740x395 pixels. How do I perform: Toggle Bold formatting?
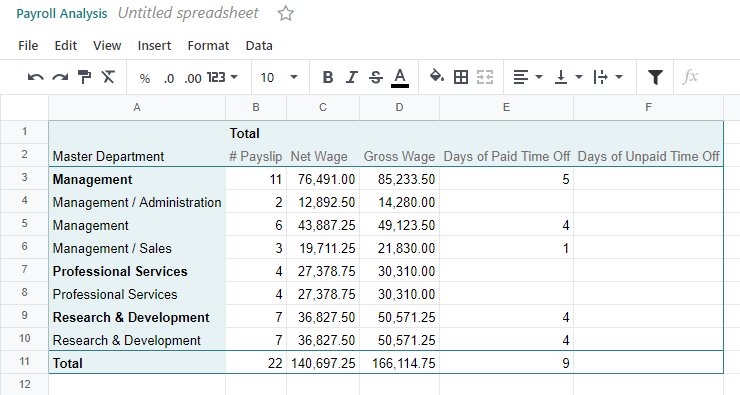click(x=328, y=77)
